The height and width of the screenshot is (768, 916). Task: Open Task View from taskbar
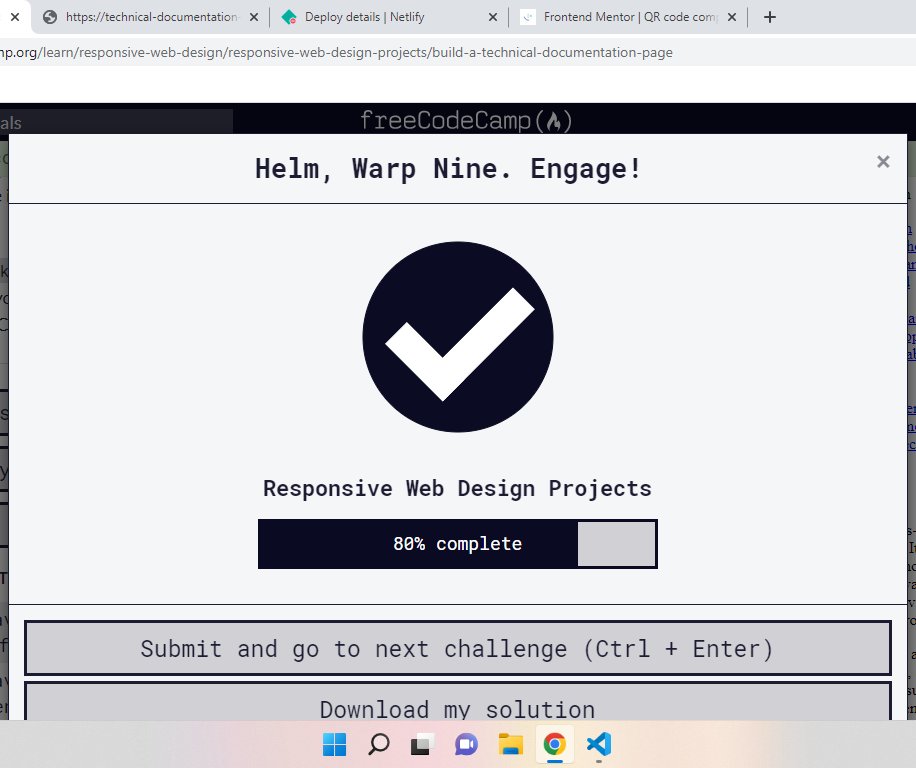coord(422,745)
